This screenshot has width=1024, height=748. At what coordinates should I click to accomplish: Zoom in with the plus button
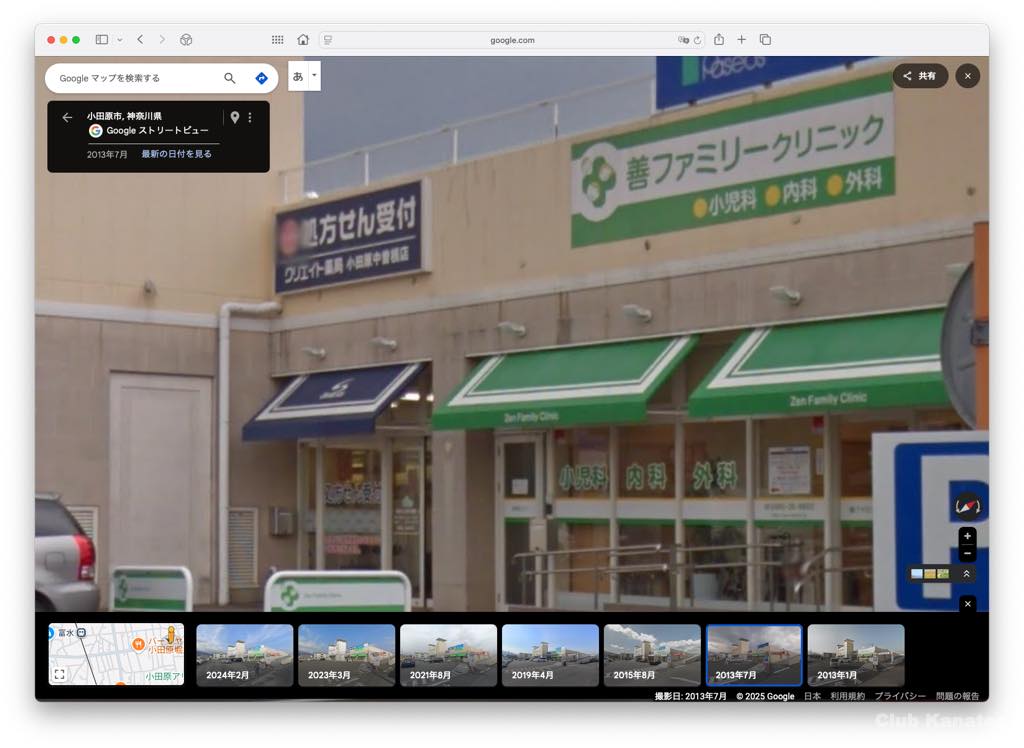click(x=967, y=536)
